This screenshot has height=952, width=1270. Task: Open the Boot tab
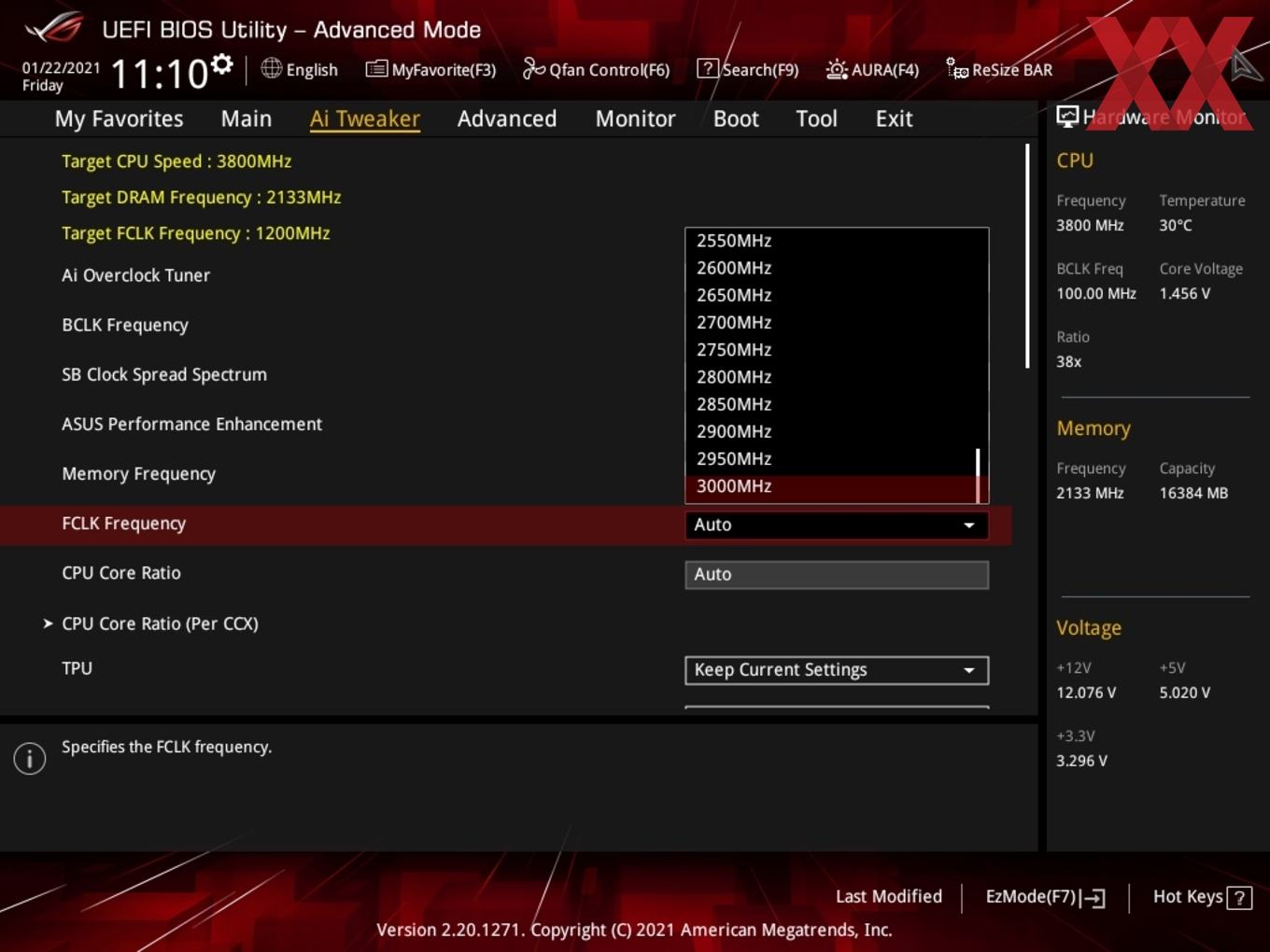pyautogui.click(x=736, y=119)
